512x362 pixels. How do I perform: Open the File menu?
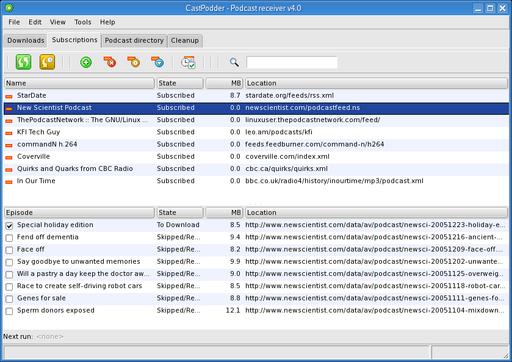[14, 22]
